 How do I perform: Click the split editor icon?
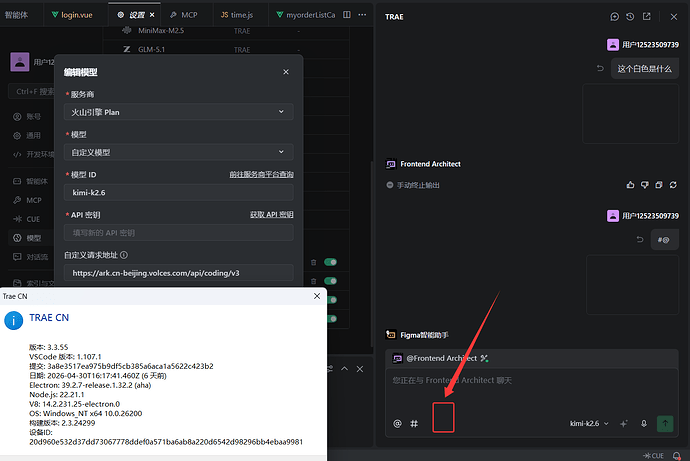coord(347,15)
